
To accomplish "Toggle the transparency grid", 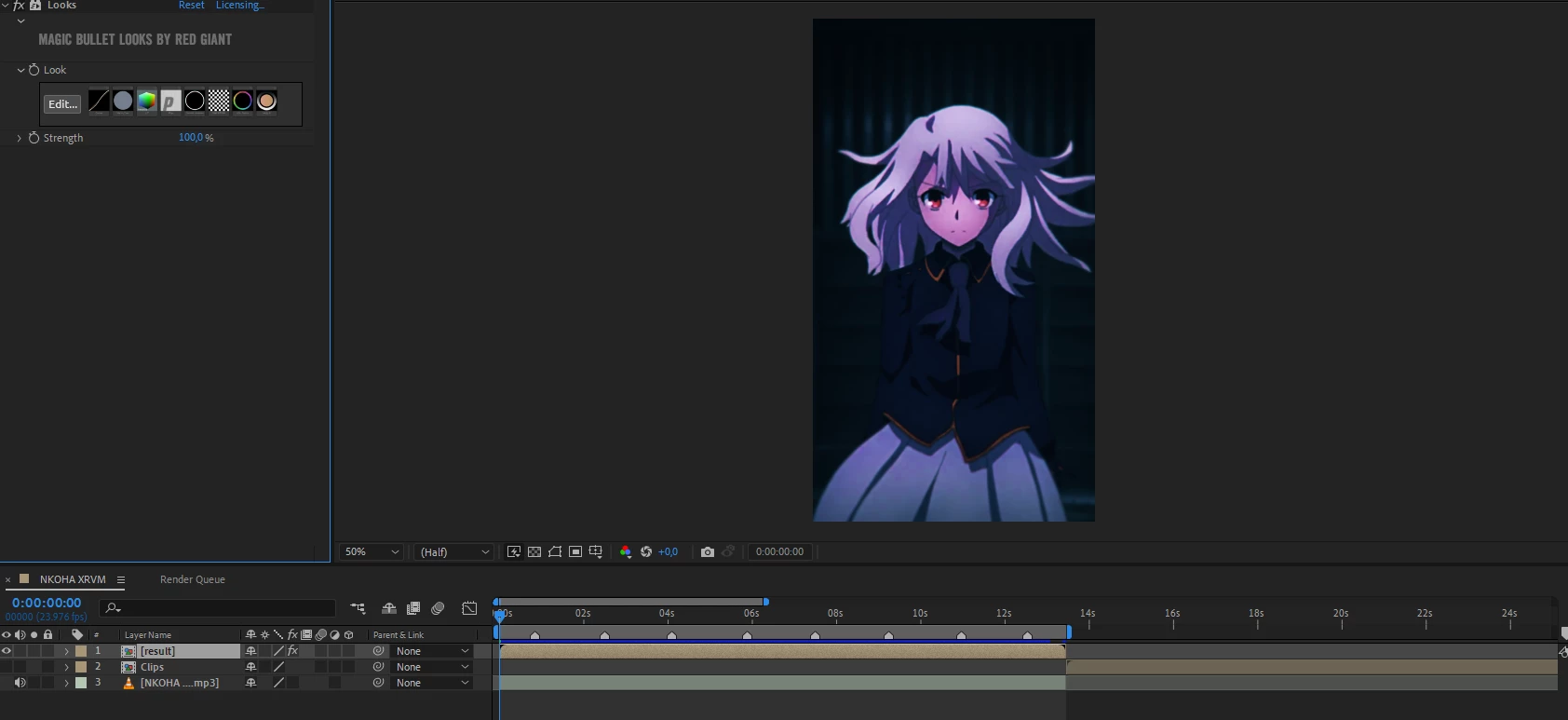I will coord(534,552).
